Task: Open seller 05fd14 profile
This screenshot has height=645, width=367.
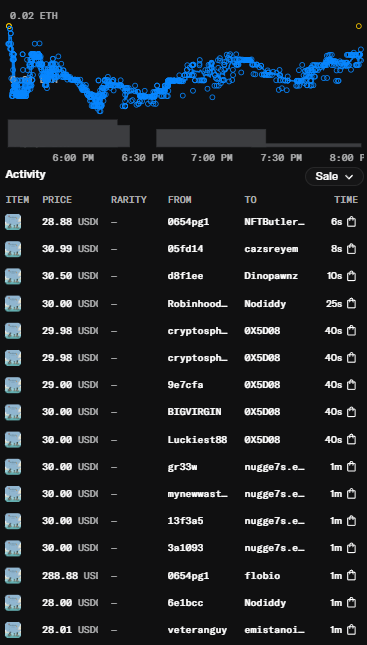Action: (185, 249)
